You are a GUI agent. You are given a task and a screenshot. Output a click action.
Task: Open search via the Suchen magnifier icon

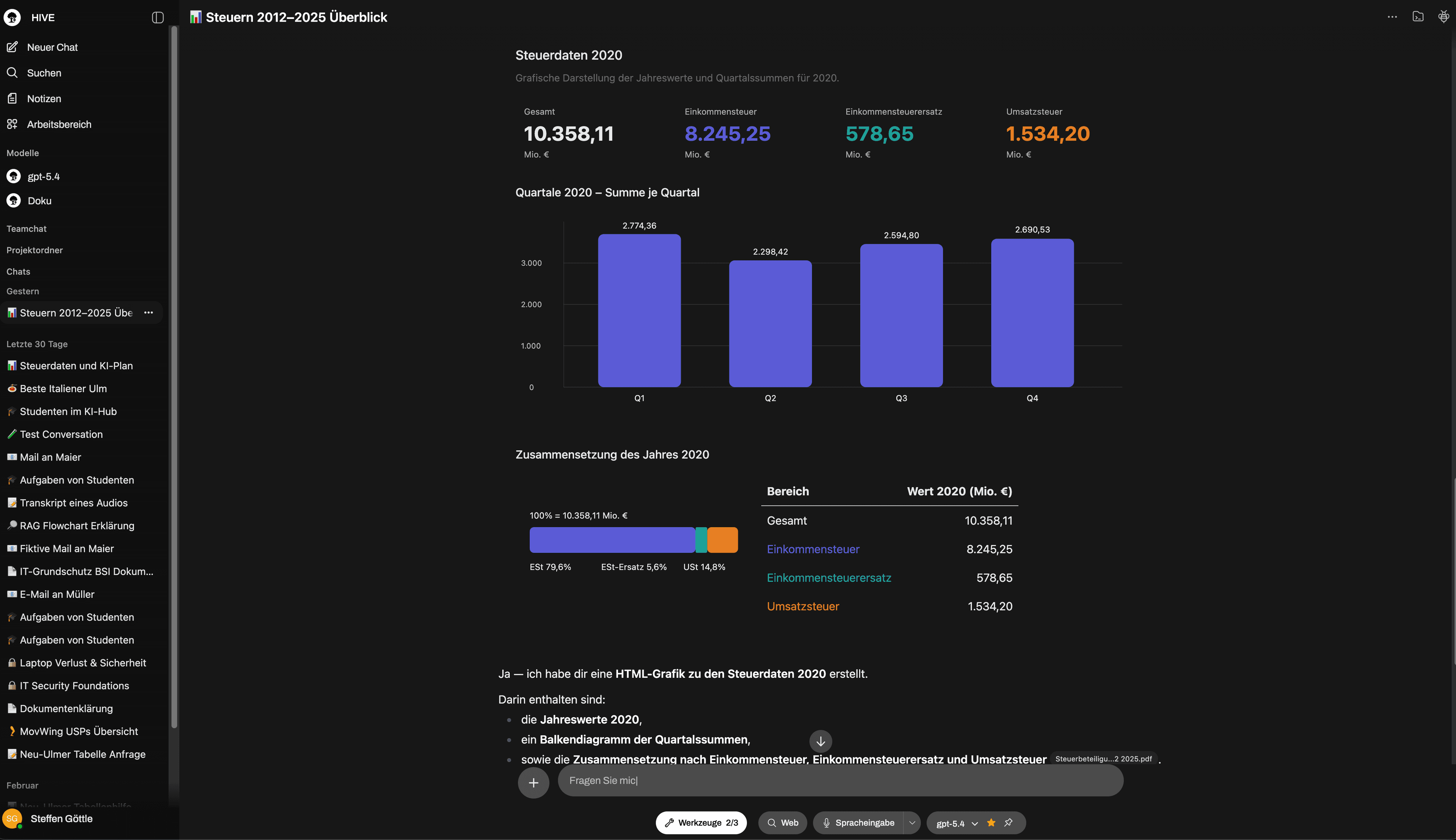[12, 73]
